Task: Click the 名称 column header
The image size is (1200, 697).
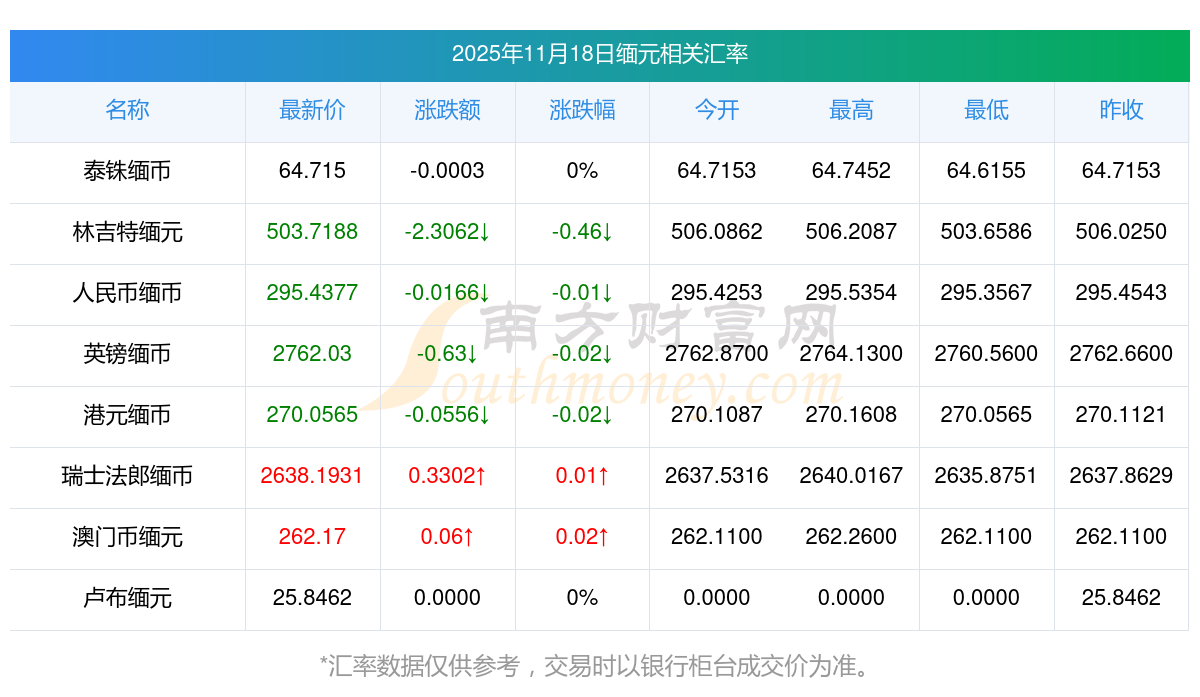Action: (127, 110)
